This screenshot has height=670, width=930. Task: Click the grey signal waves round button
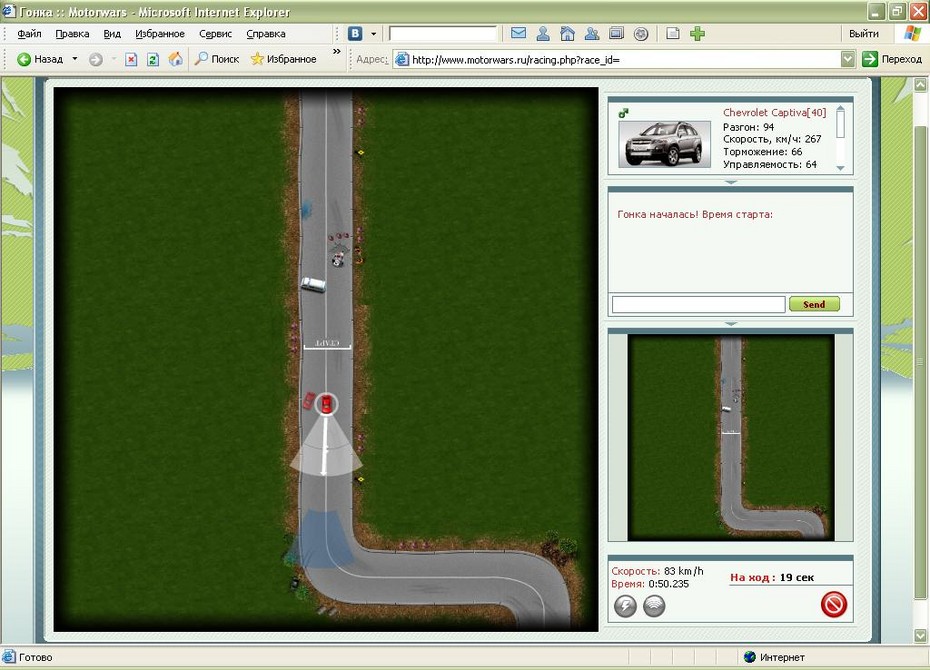click(654, 606)
